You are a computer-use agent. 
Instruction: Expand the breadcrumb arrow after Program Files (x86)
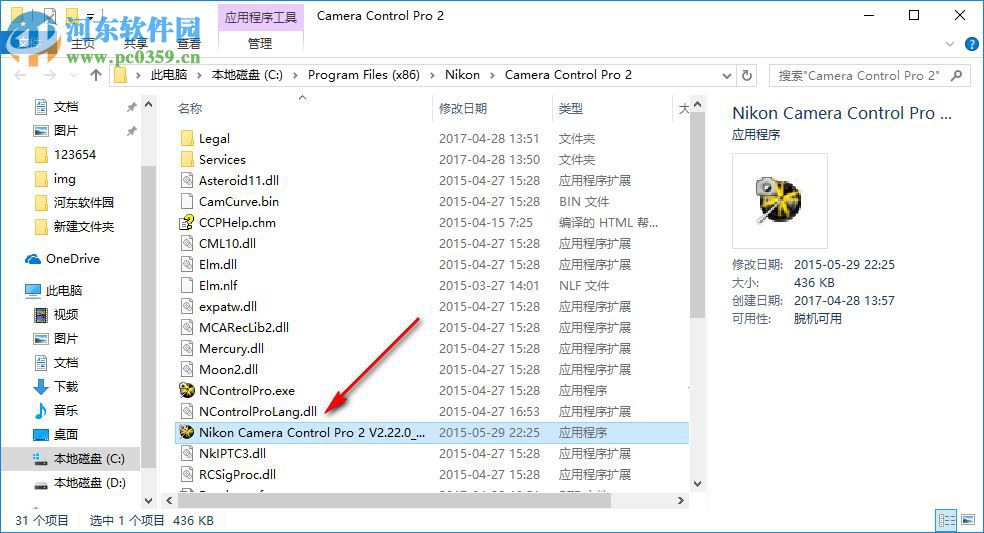(x=432, y=75)
